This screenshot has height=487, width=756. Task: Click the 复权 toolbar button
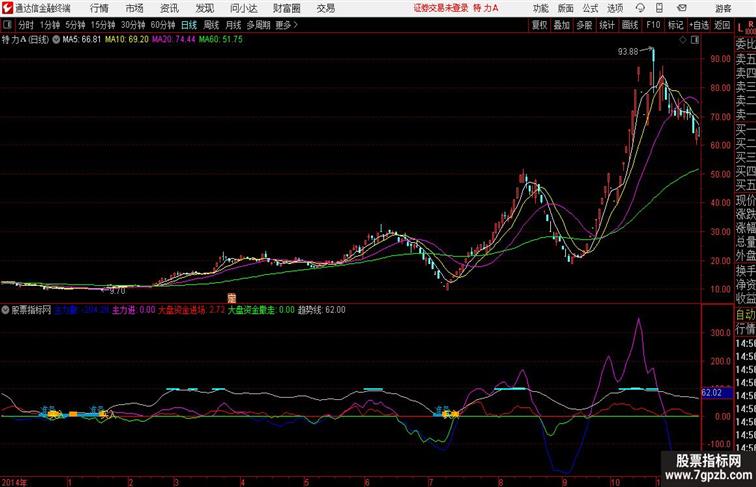pyautogui.click(x=540, y=25)
